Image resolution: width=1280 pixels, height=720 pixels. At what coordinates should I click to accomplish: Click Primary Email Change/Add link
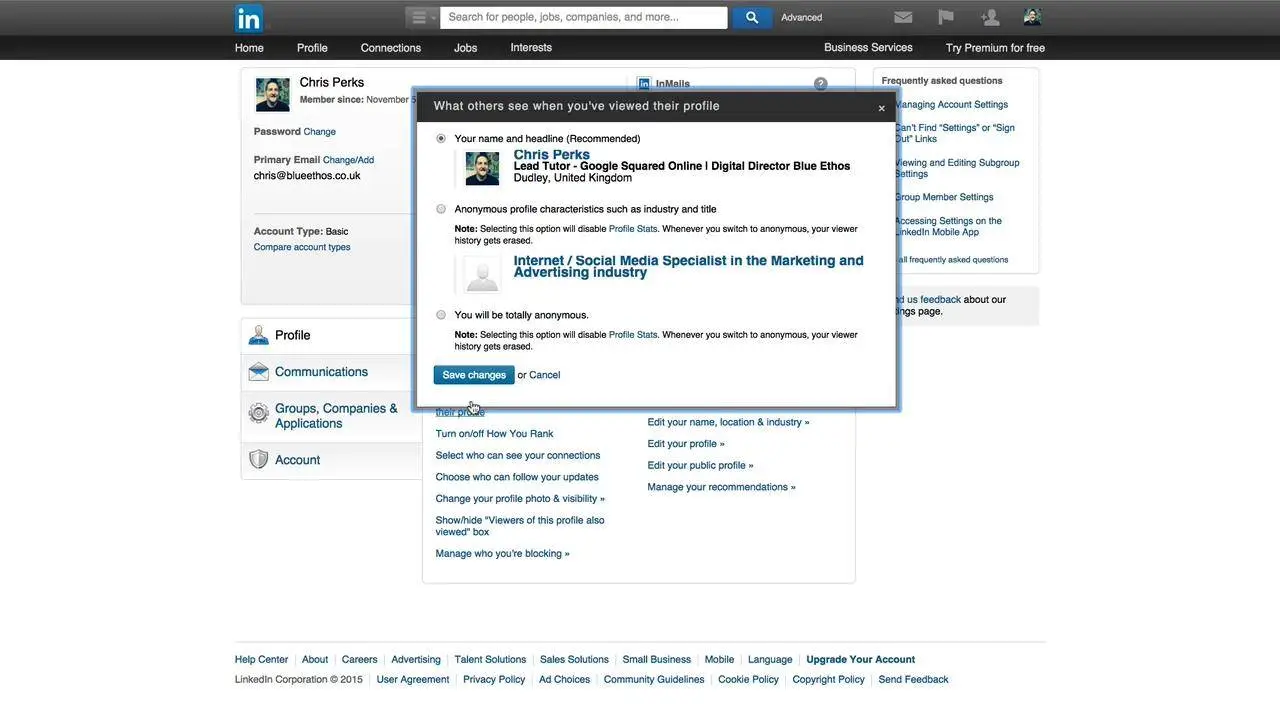[x=348, y=160]
